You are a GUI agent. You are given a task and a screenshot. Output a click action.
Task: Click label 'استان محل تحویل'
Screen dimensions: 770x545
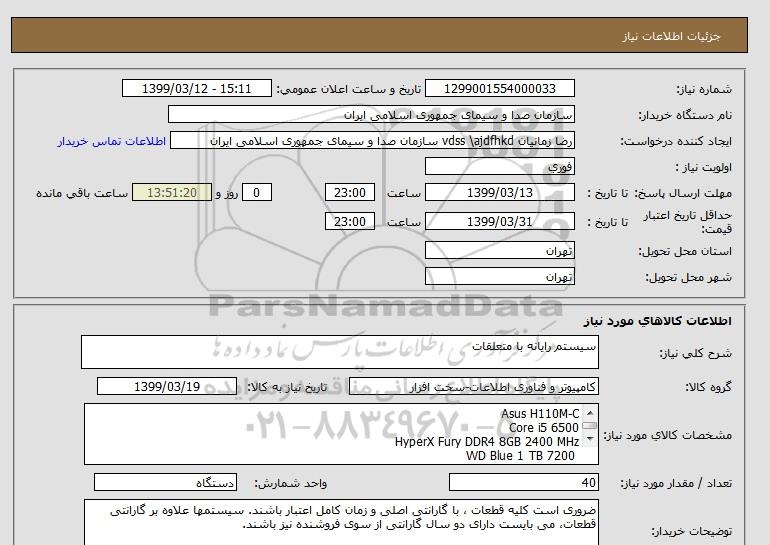pos(685,251)
